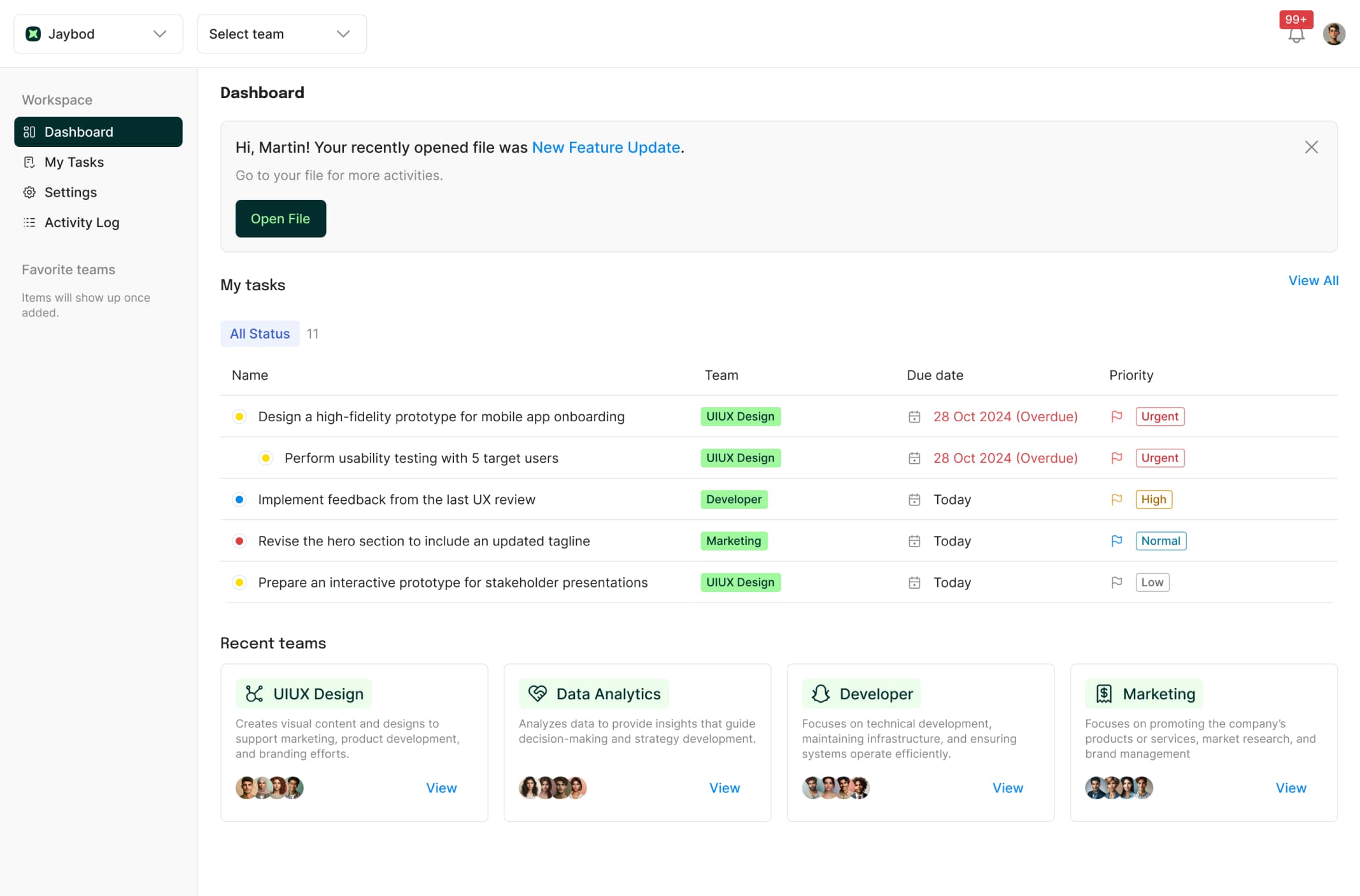Select Dashboard in the sidebar menu
The width and height of the screenshot is (1360, 896).
point(79,132)
